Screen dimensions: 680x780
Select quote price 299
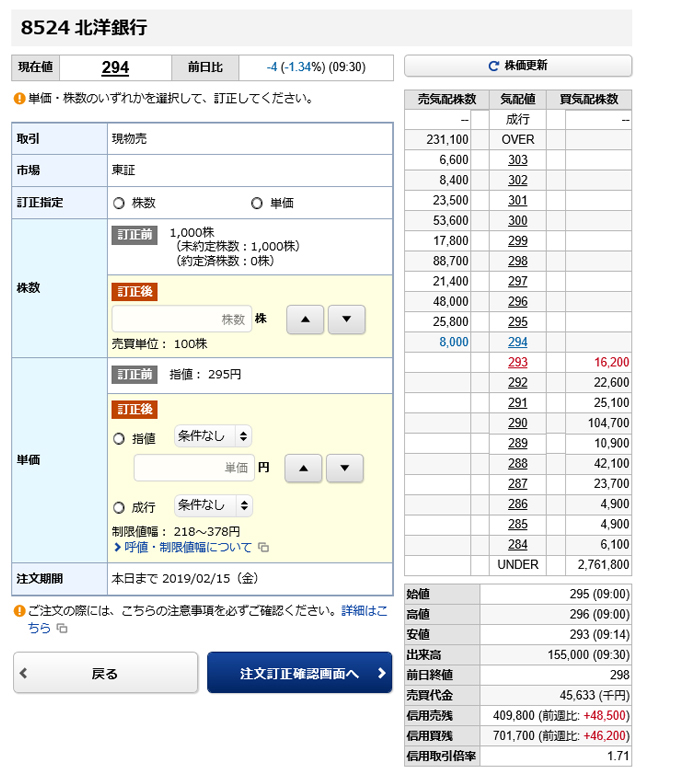(x=517, y=241)
